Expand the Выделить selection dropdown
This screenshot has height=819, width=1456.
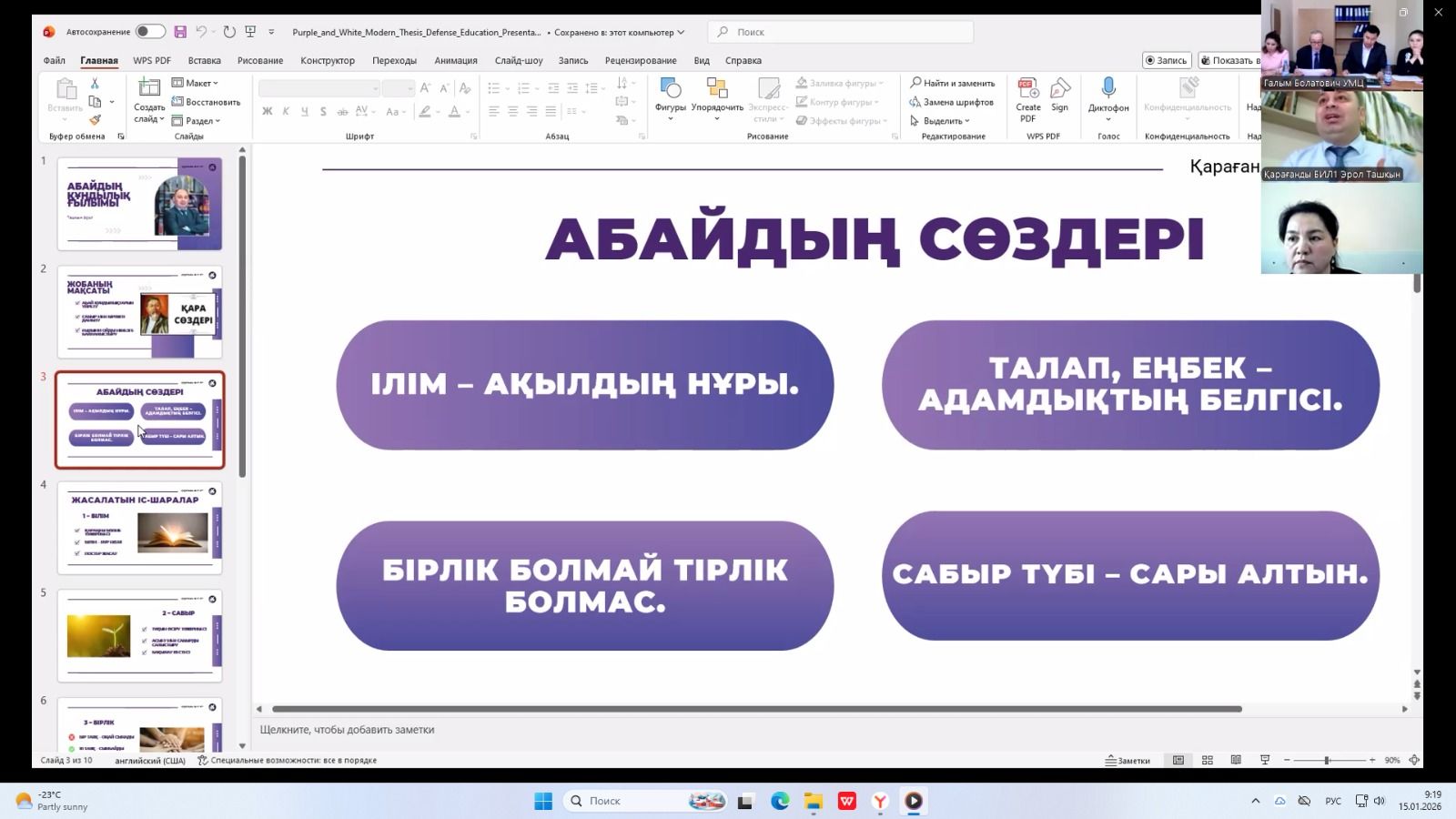942,120
